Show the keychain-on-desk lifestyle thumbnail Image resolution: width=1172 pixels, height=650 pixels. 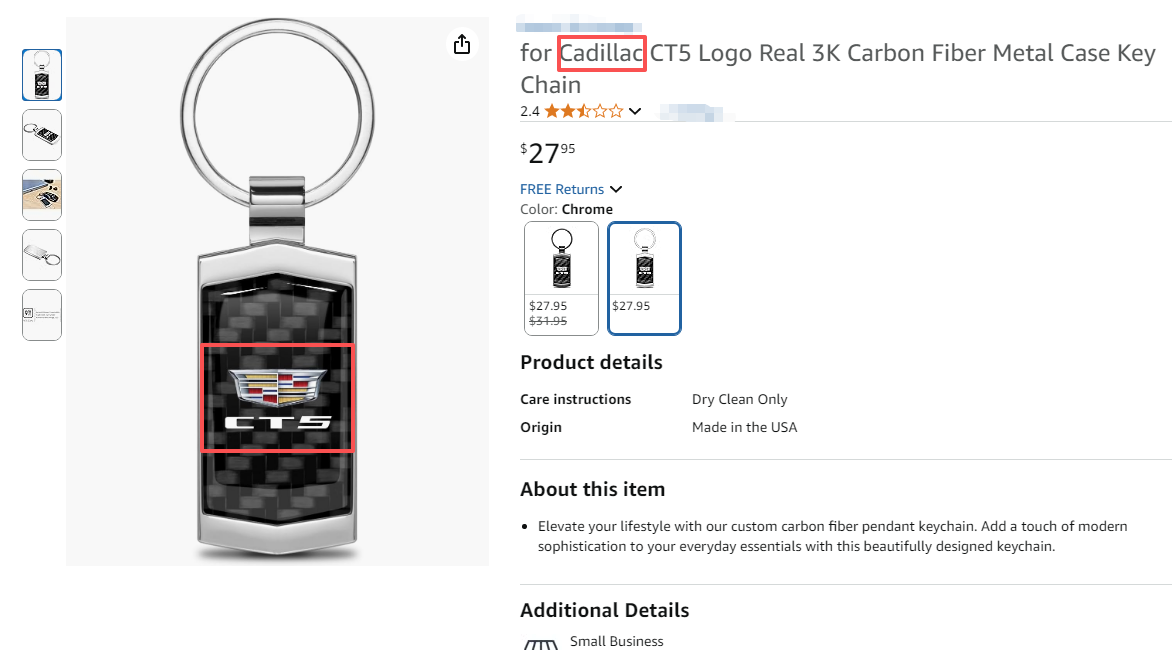click(x=42, y=195)
